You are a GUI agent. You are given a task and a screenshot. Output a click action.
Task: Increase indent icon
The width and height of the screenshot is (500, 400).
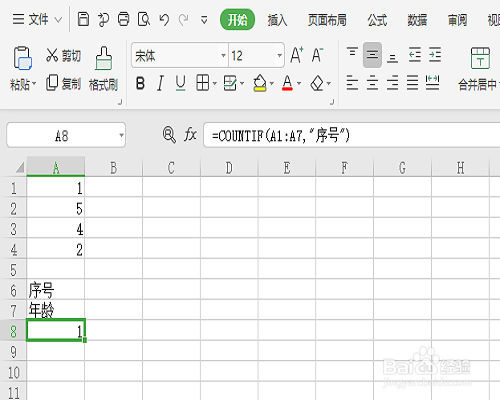tap(435, 55)
